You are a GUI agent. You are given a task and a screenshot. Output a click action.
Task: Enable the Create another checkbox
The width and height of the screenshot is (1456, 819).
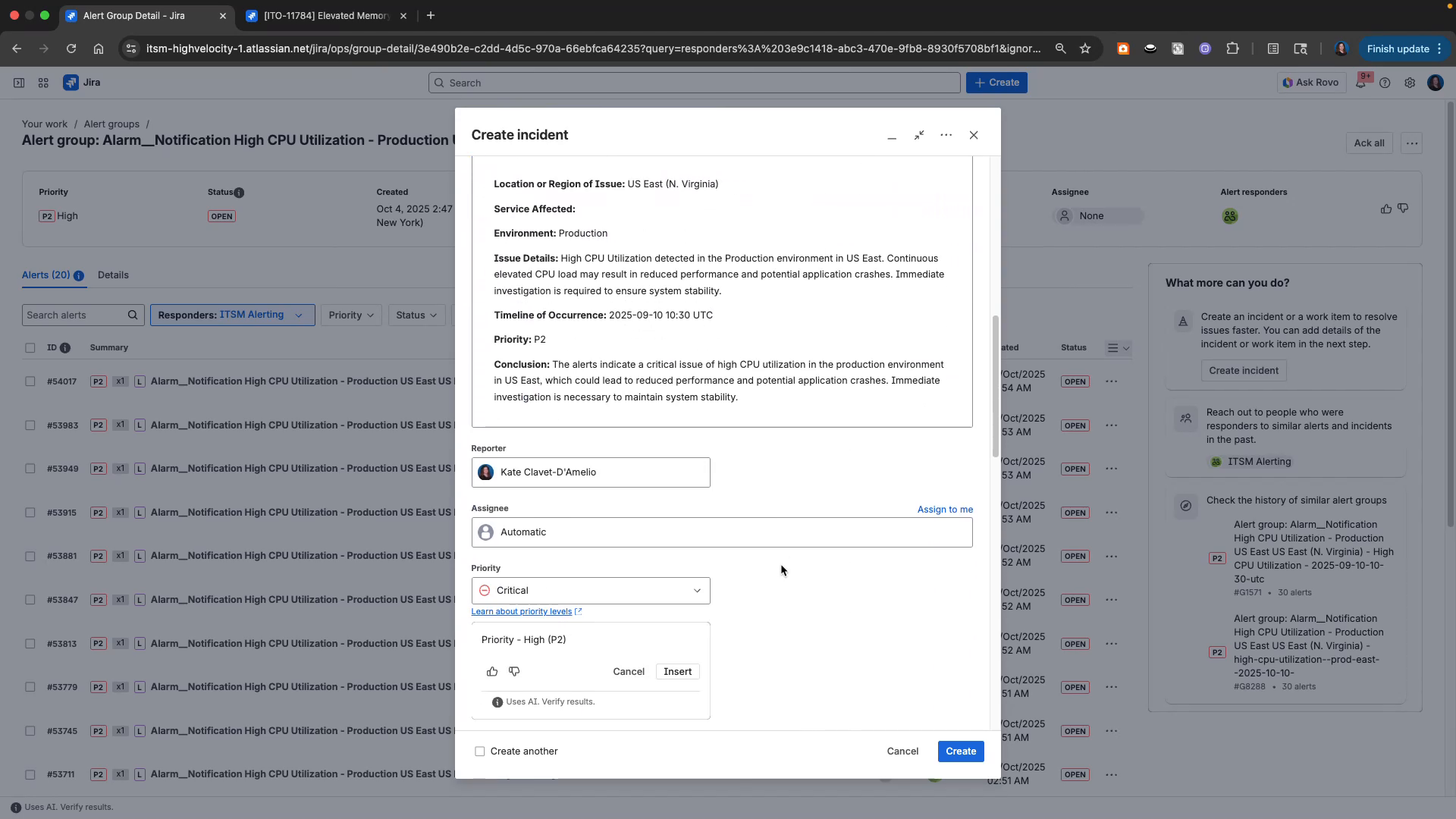[x=479, y=751]
